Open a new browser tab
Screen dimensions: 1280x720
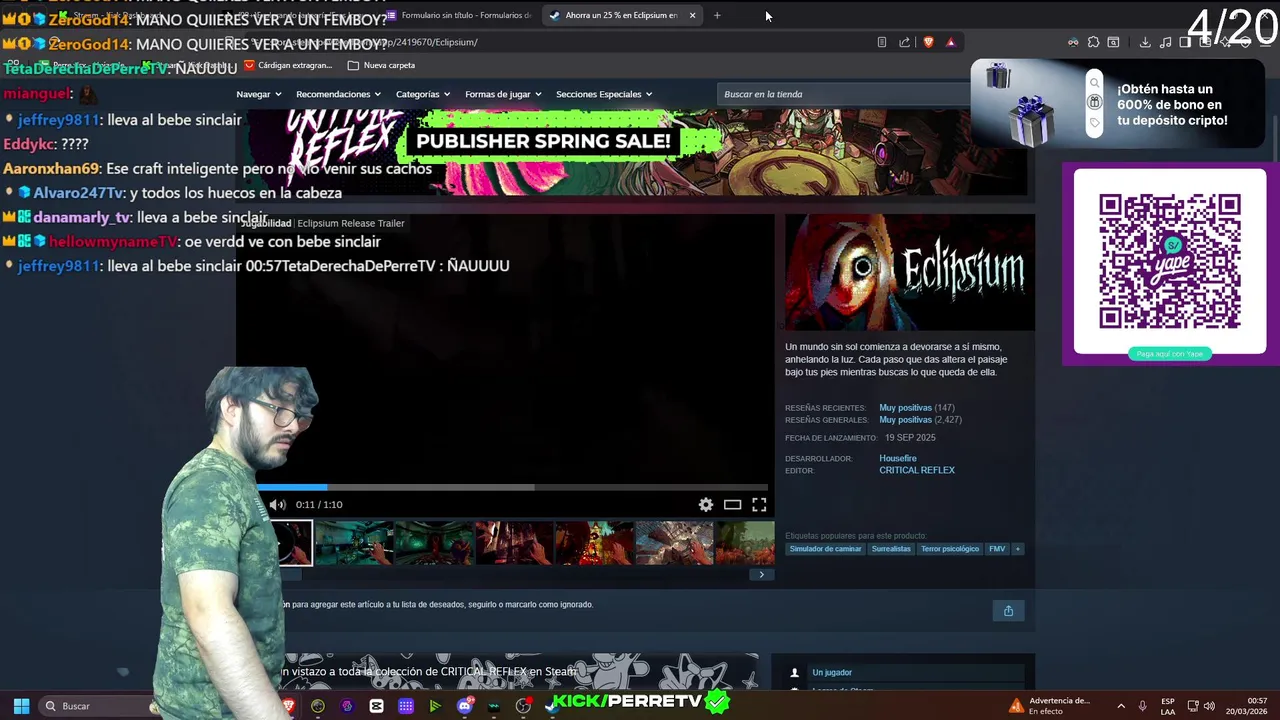click(x=717, y=15)
